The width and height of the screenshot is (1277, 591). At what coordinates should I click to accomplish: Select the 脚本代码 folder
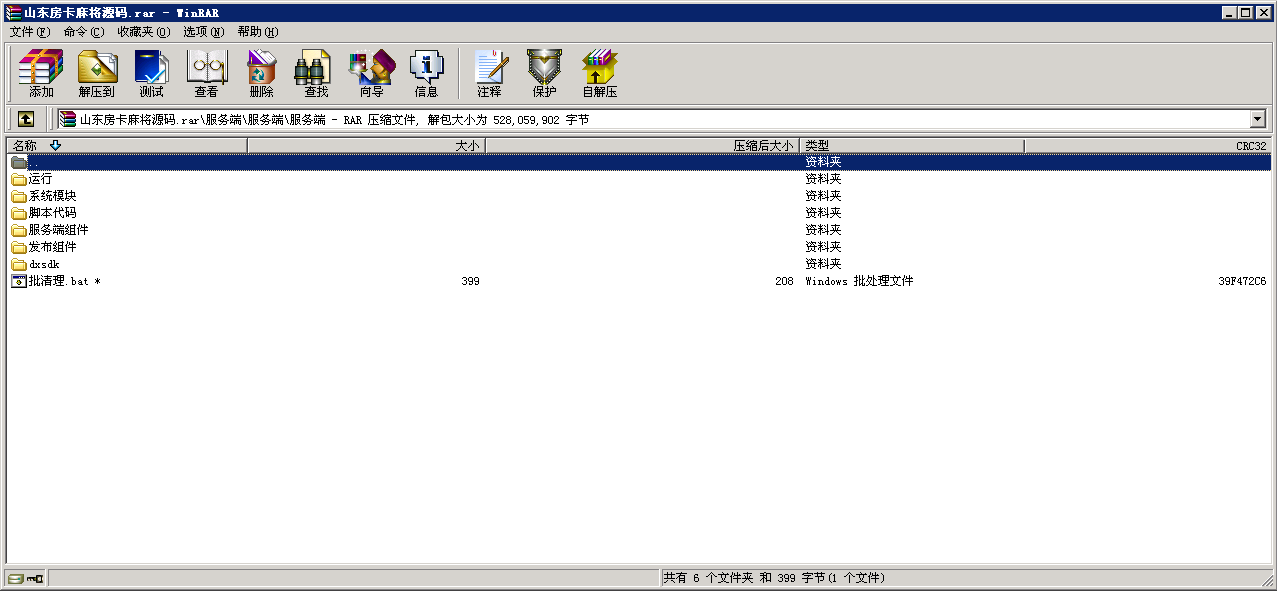[x=52, y=213]
